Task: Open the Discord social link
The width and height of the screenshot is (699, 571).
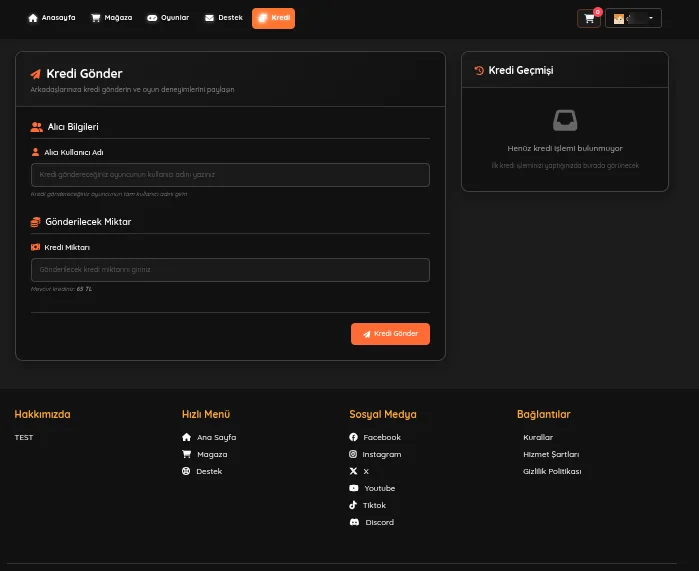Action: click(x=380, y=522)
